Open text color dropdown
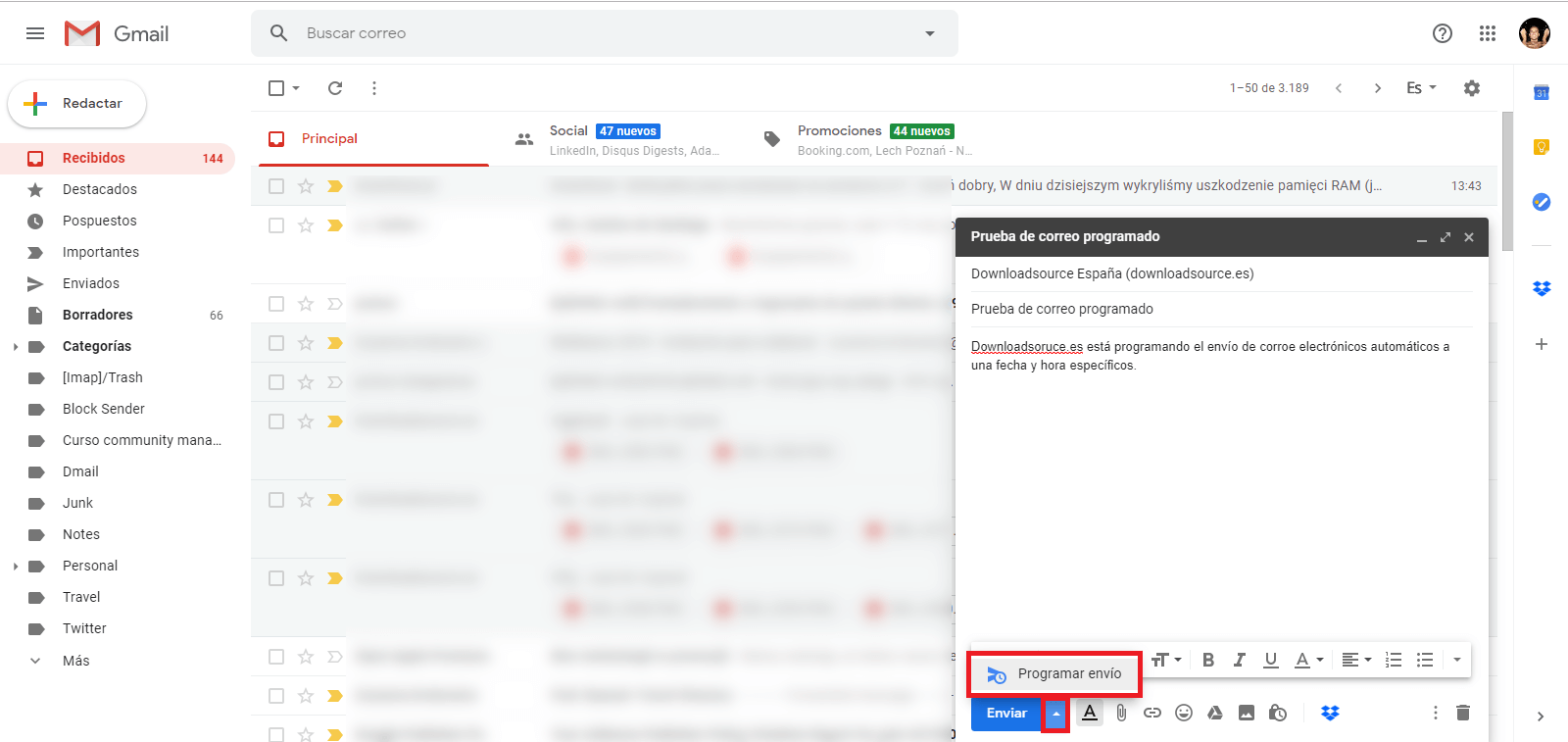 coord(1309,660)
